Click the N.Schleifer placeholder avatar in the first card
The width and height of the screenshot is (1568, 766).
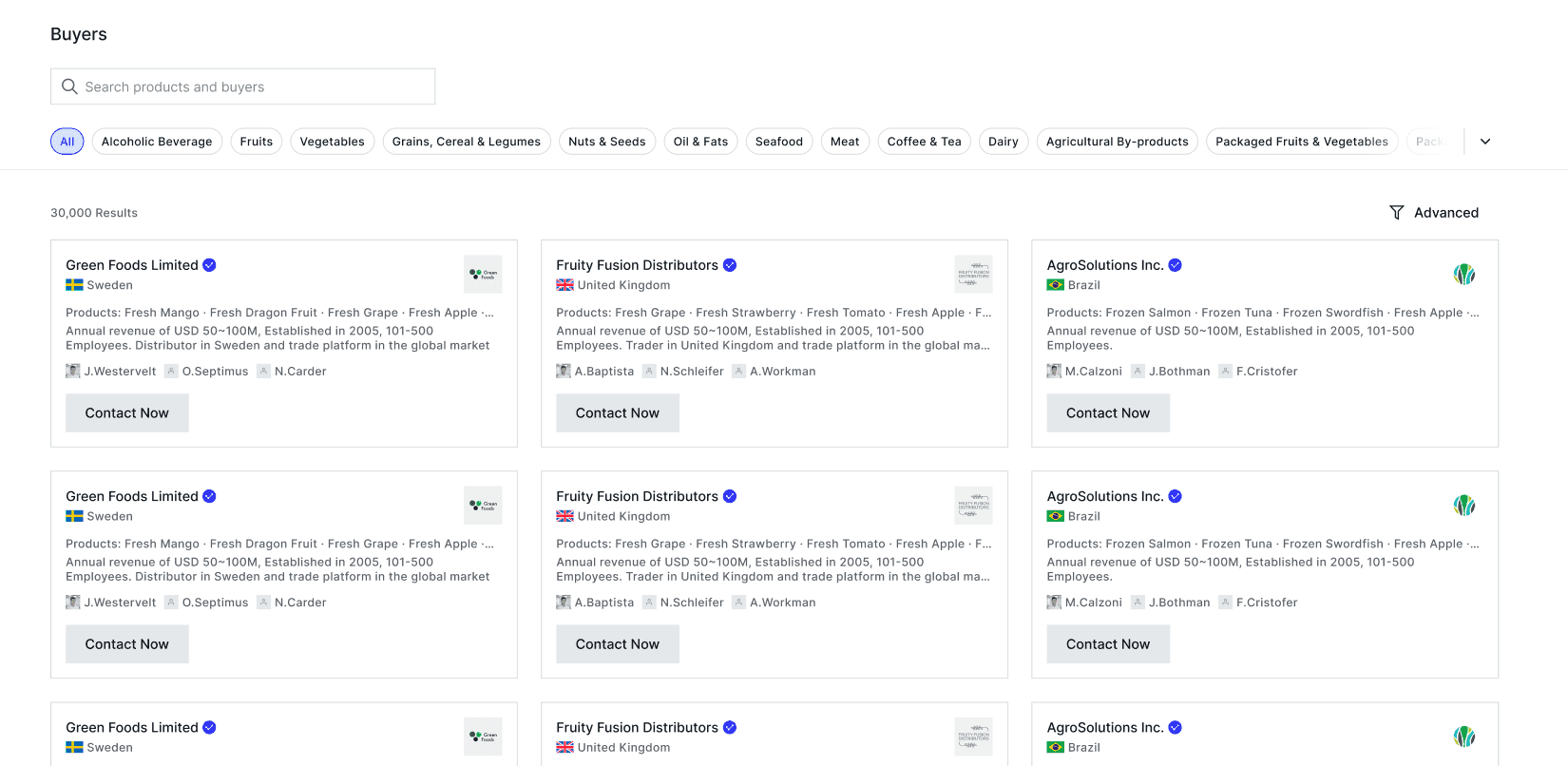[649, 372]
